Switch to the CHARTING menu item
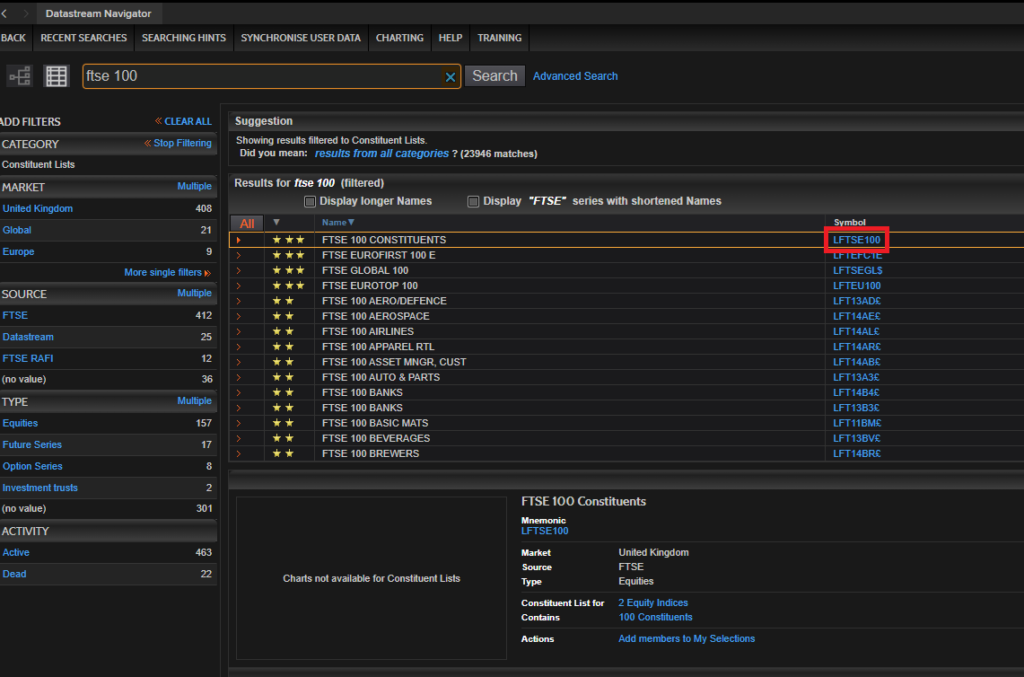The height and width of the screenshot is (677, 1024). pos(399,38)
